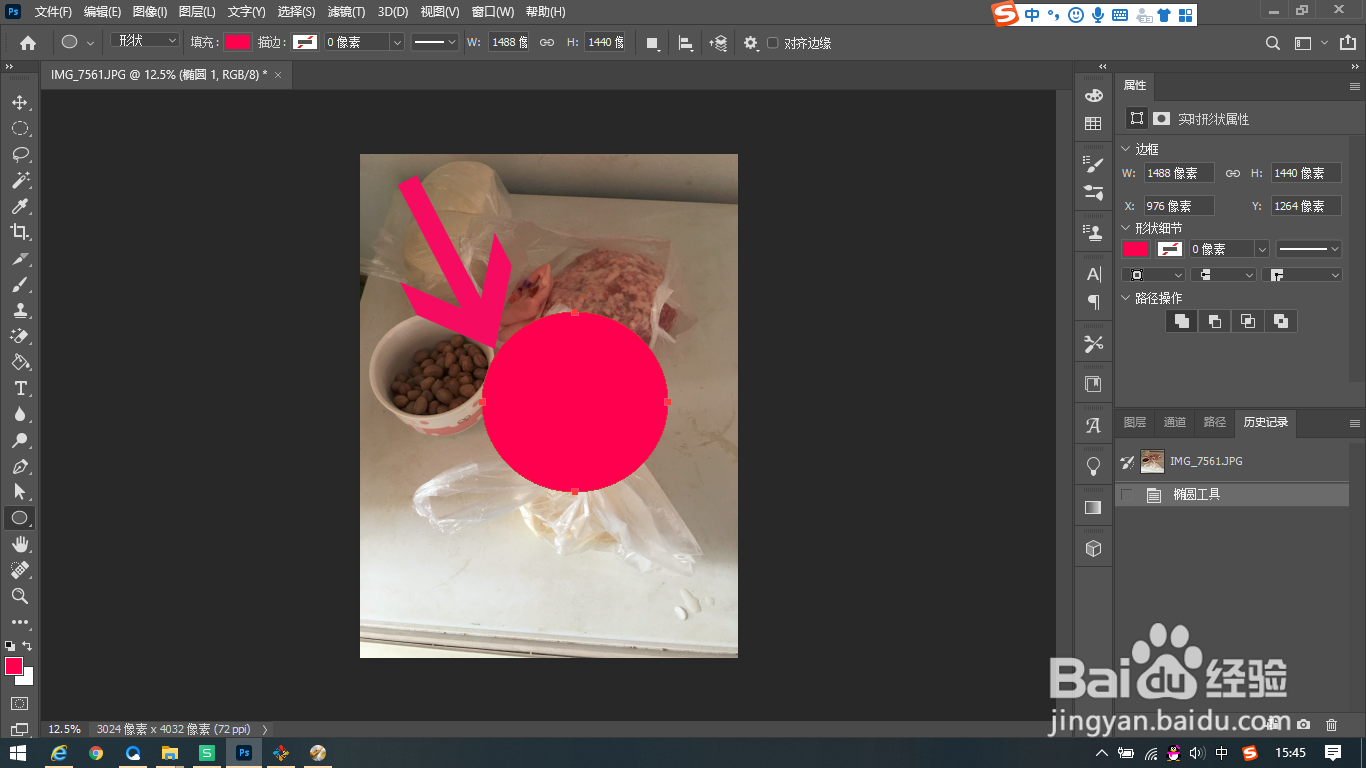
Task: Select the Lasso tool
Action: pos(19,154)
